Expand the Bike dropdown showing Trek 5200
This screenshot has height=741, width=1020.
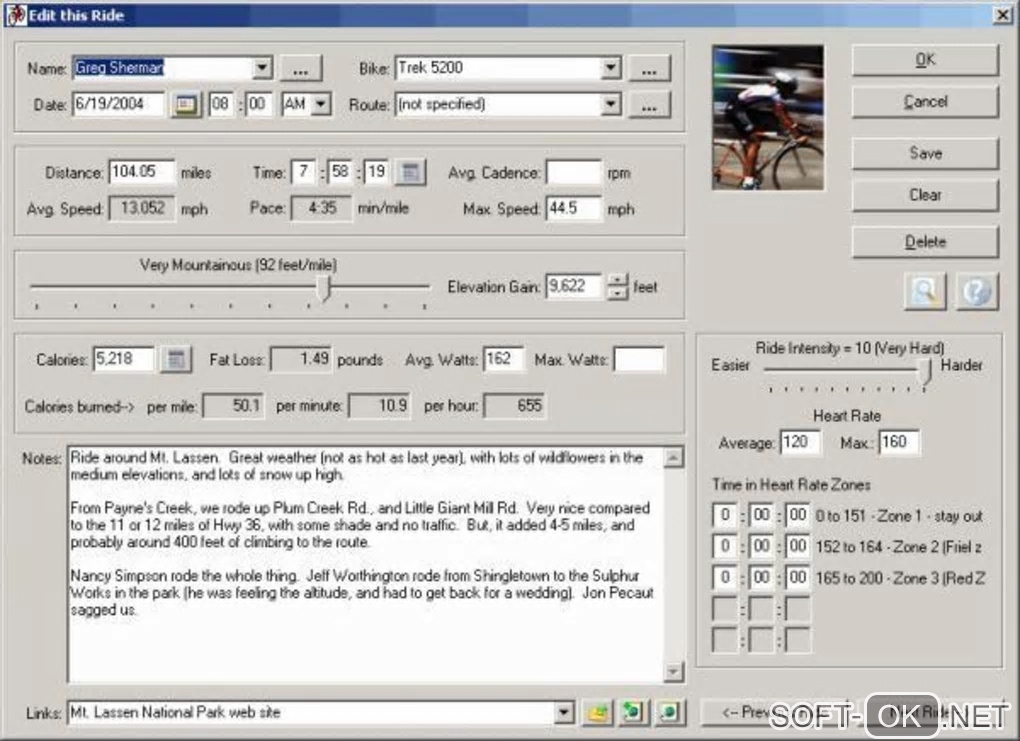pyautogui.click(x=611, y=68)
